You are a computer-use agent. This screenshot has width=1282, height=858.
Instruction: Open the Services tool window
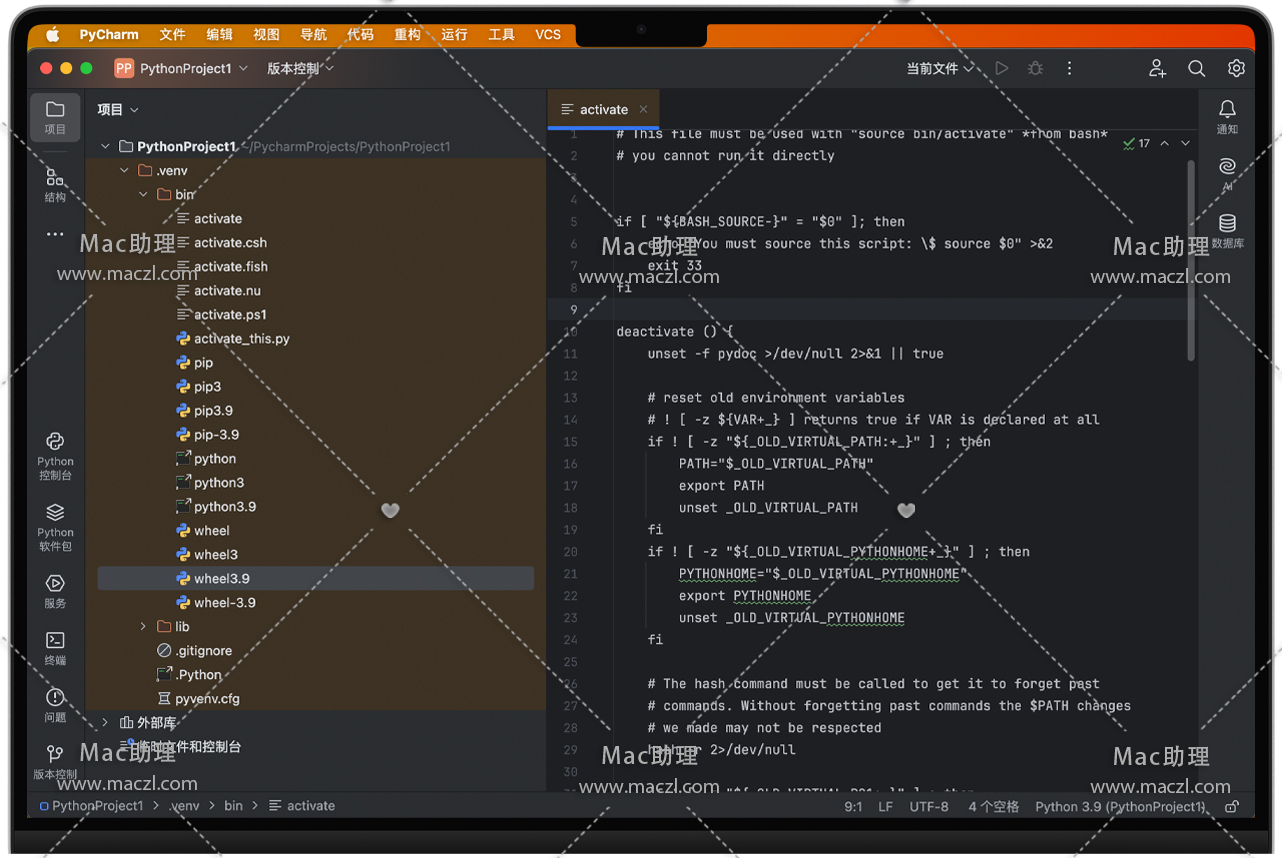(x=55, y=584)
